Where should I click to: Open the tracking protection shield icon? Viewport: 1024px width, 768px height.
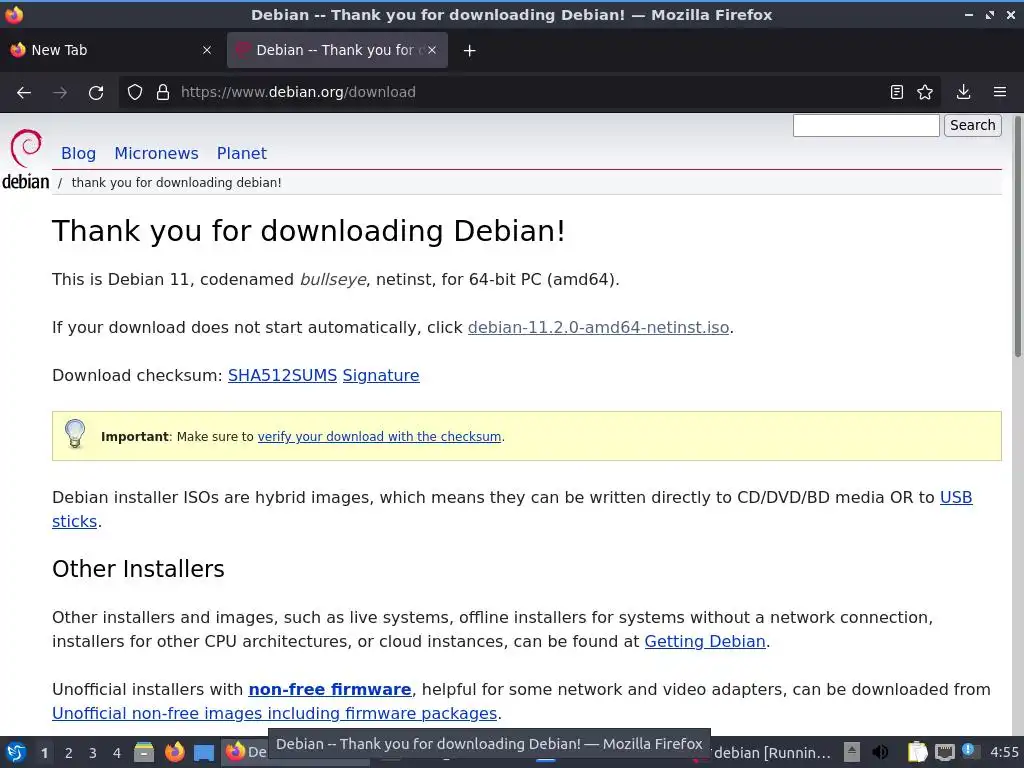(x=135, y=92)
